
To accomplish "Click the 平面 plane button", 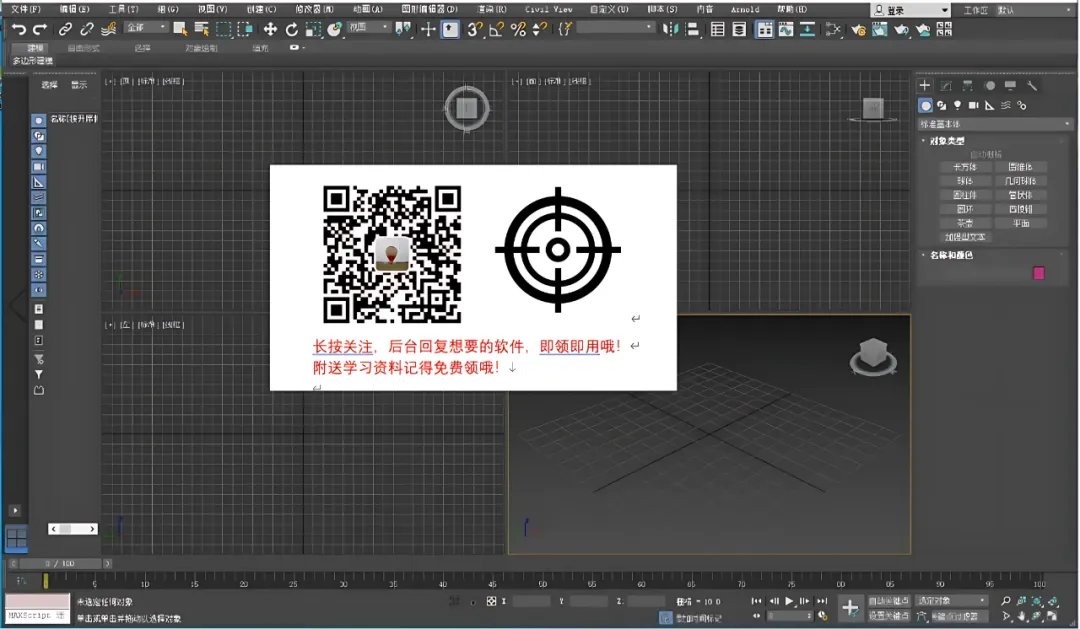I will point(1021,223).
